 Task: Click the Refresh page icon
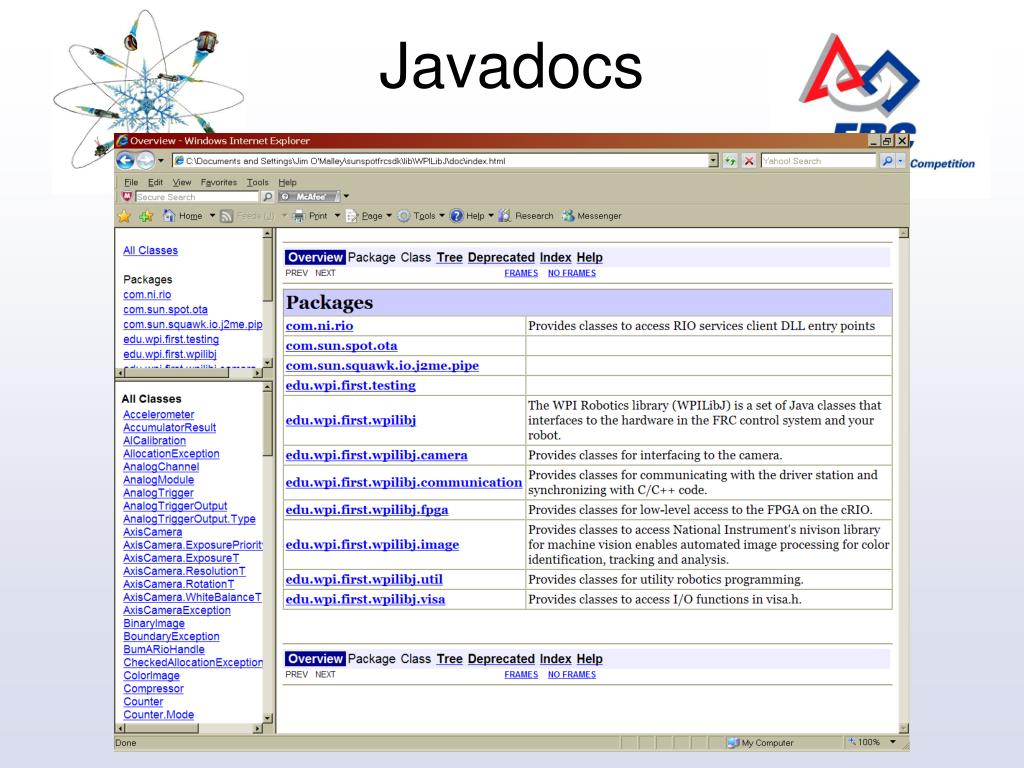click(x=730, y=161)
